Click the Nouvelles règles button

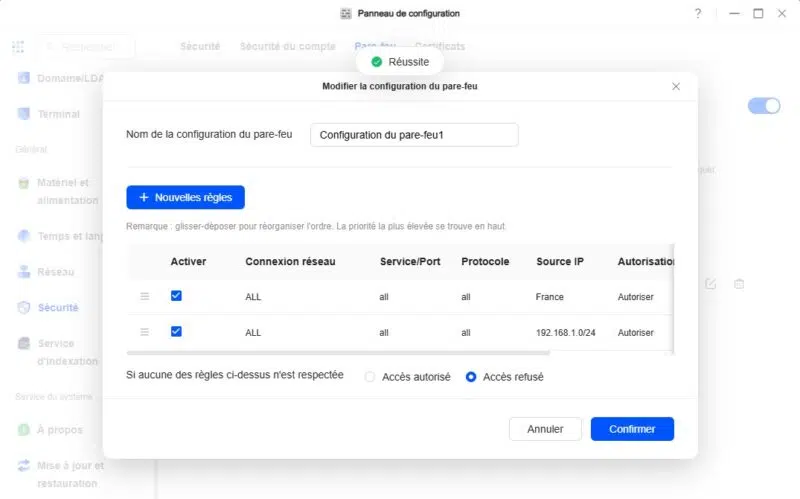point(185,197)
